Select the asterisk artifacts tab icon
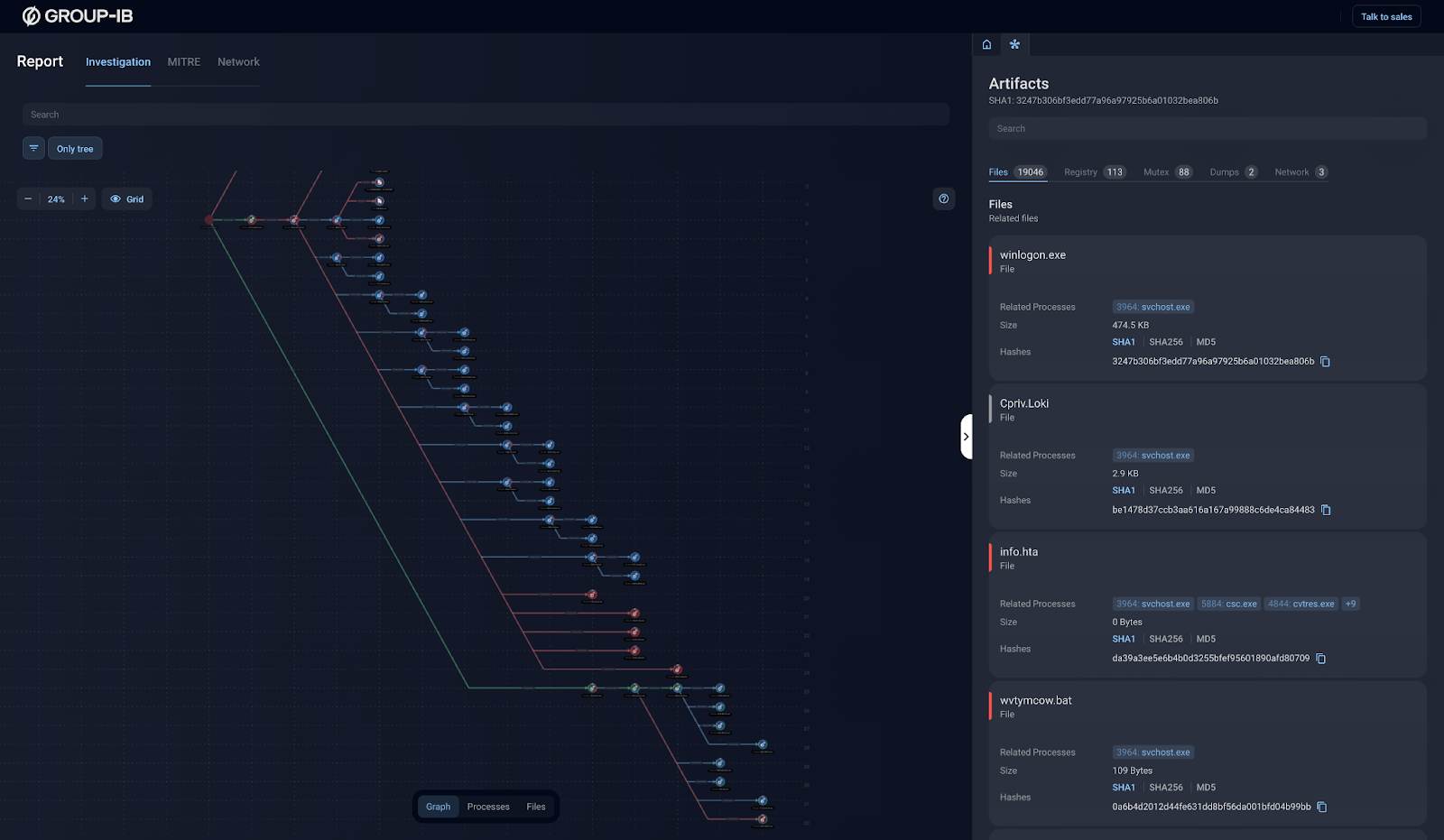1444x840 pixels. [1014, 43]
